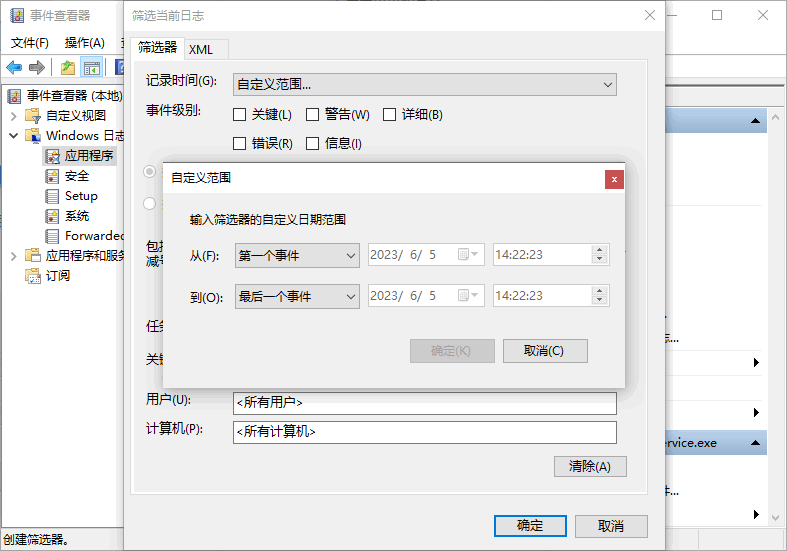Viewport: 787px width, 551px height.
Task: Tick the 错误(R) event level checkbox
Action: [x=240, y=144]
